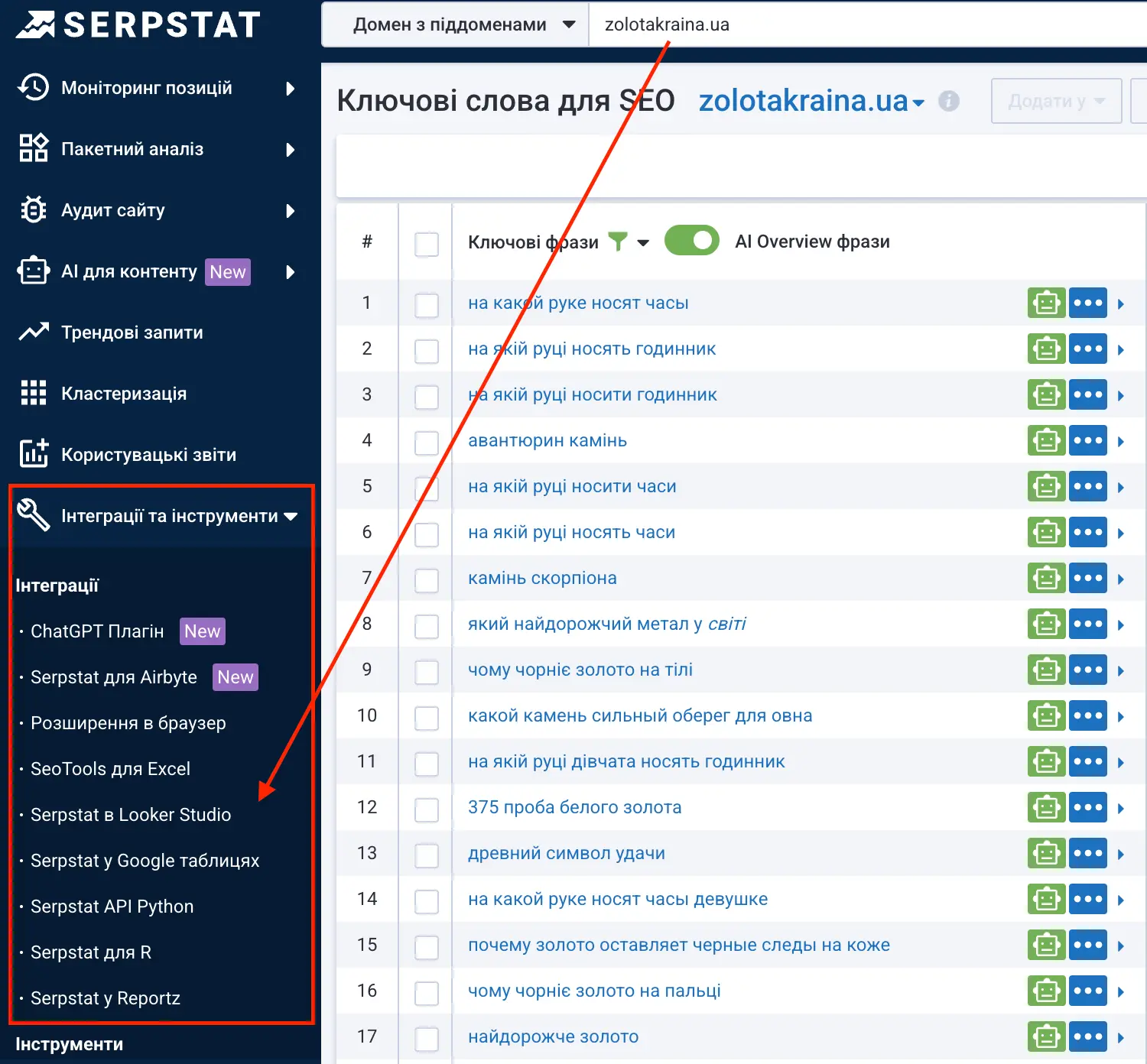Click the Кластеризація grid icon
Screen dimensions: 1147x1064
[34, 393]
